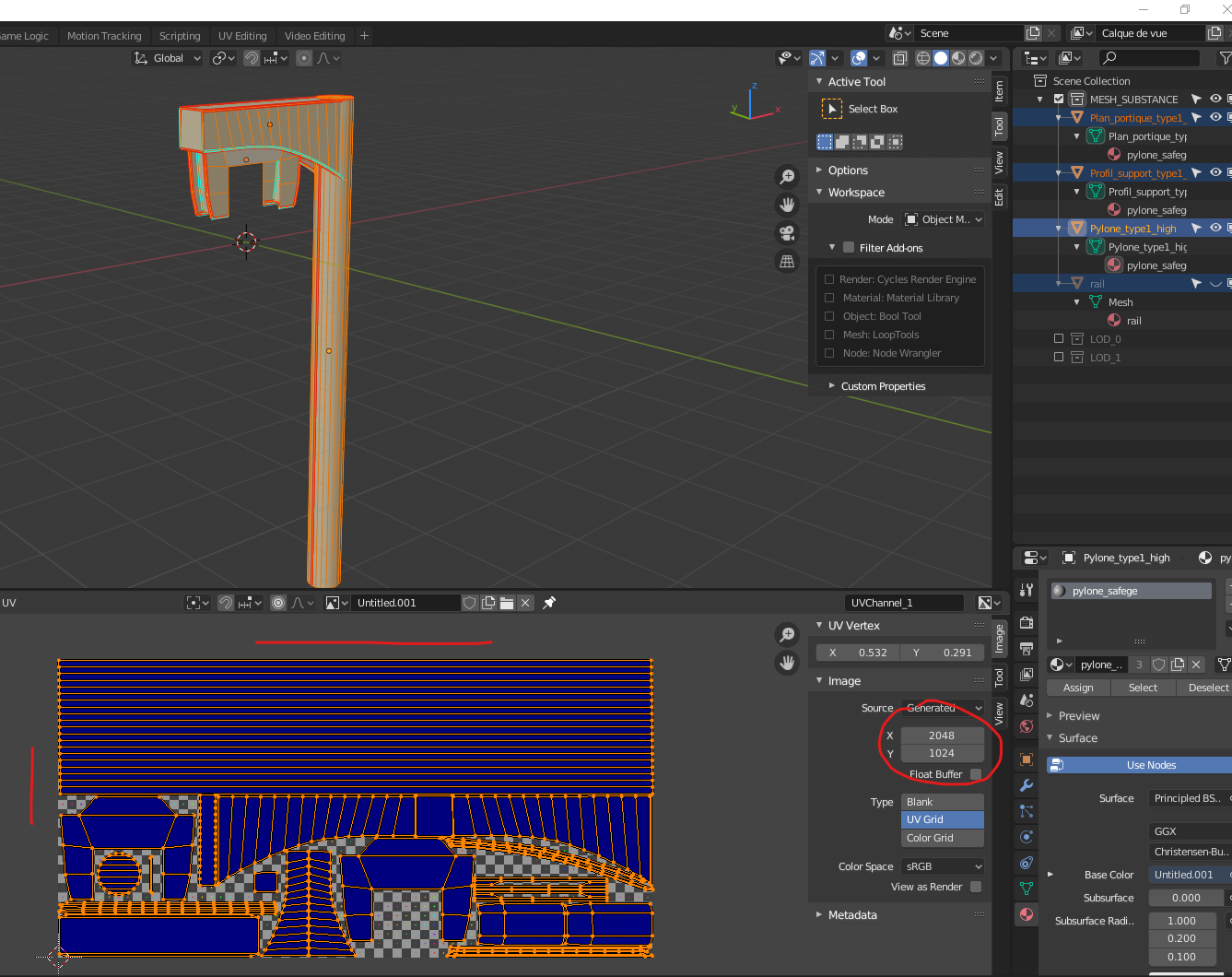Click the zoom magnifier icon in 3D viewport

(x=787, y=176)
